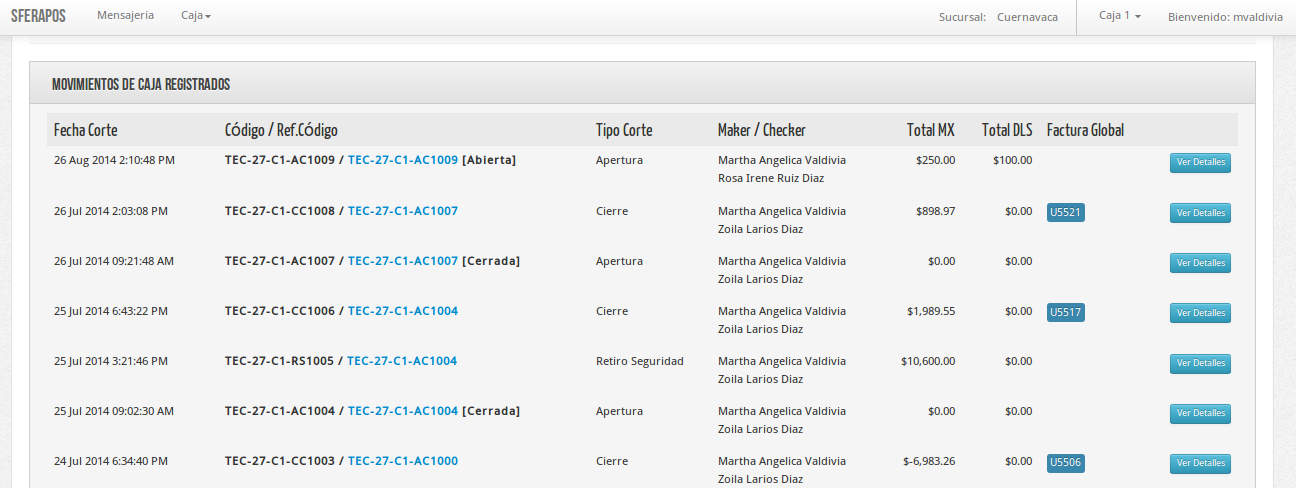Open global invoice badge U5506
1296x488 pixels.
pyautogui.click(x=1065, y=462)
